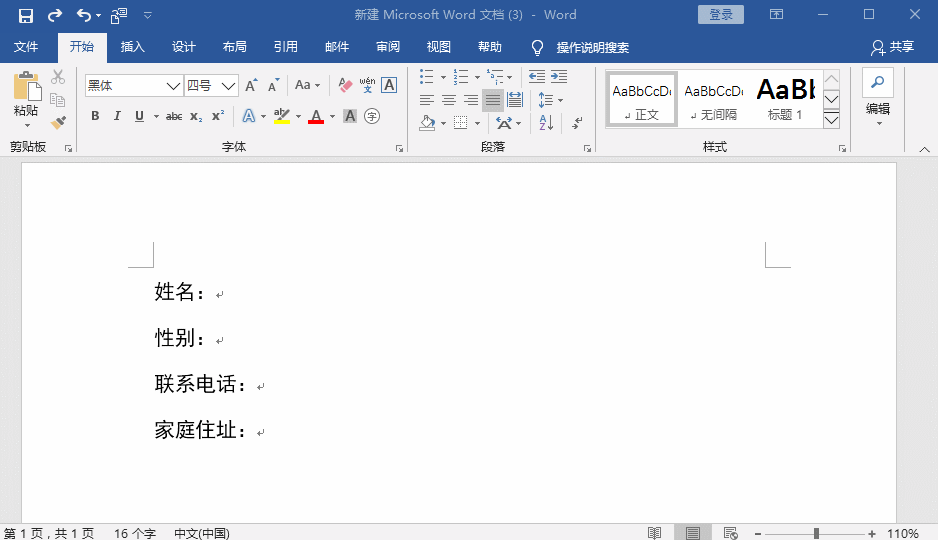Open the Undo history dropdown arrow
938x540 pixels.
coord(99,16)
